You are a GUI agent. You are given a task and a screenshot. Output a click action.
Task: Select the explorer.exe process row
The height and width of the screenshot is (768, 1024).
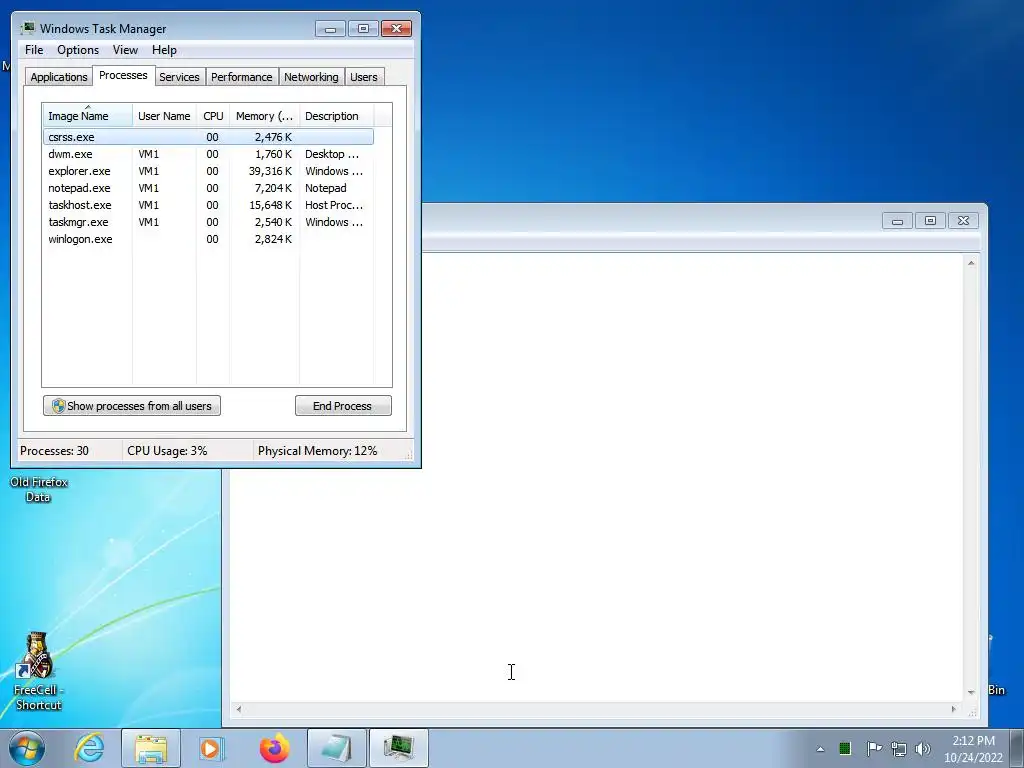[208, 171]
